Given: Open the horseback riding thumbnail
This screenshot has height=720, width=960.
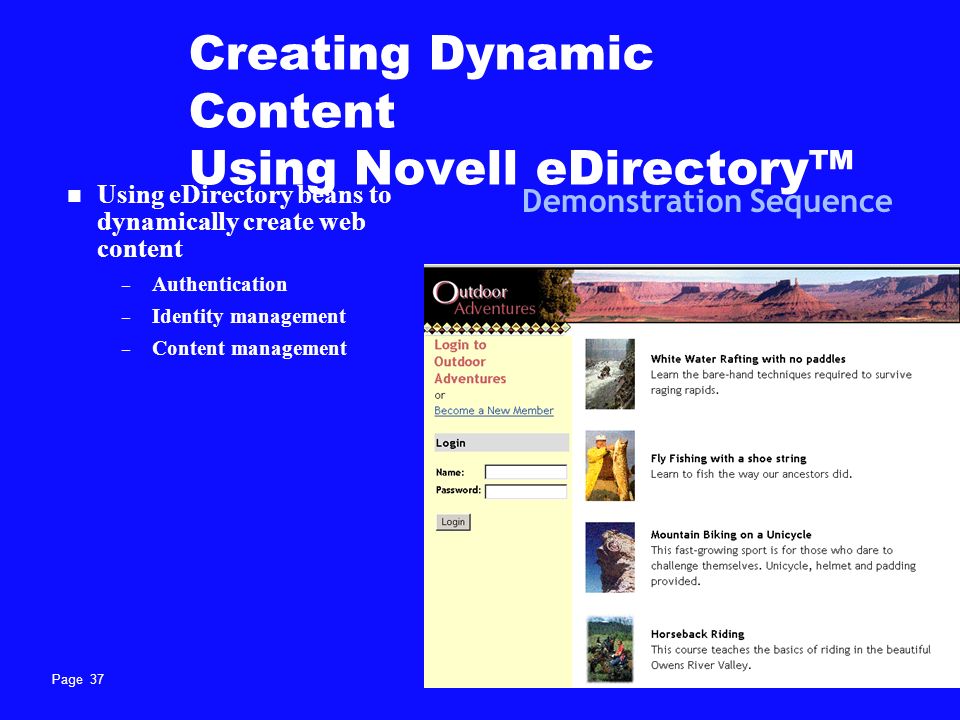Looking at the screenshot, I should pyautogui.click(x=610, y=650).
